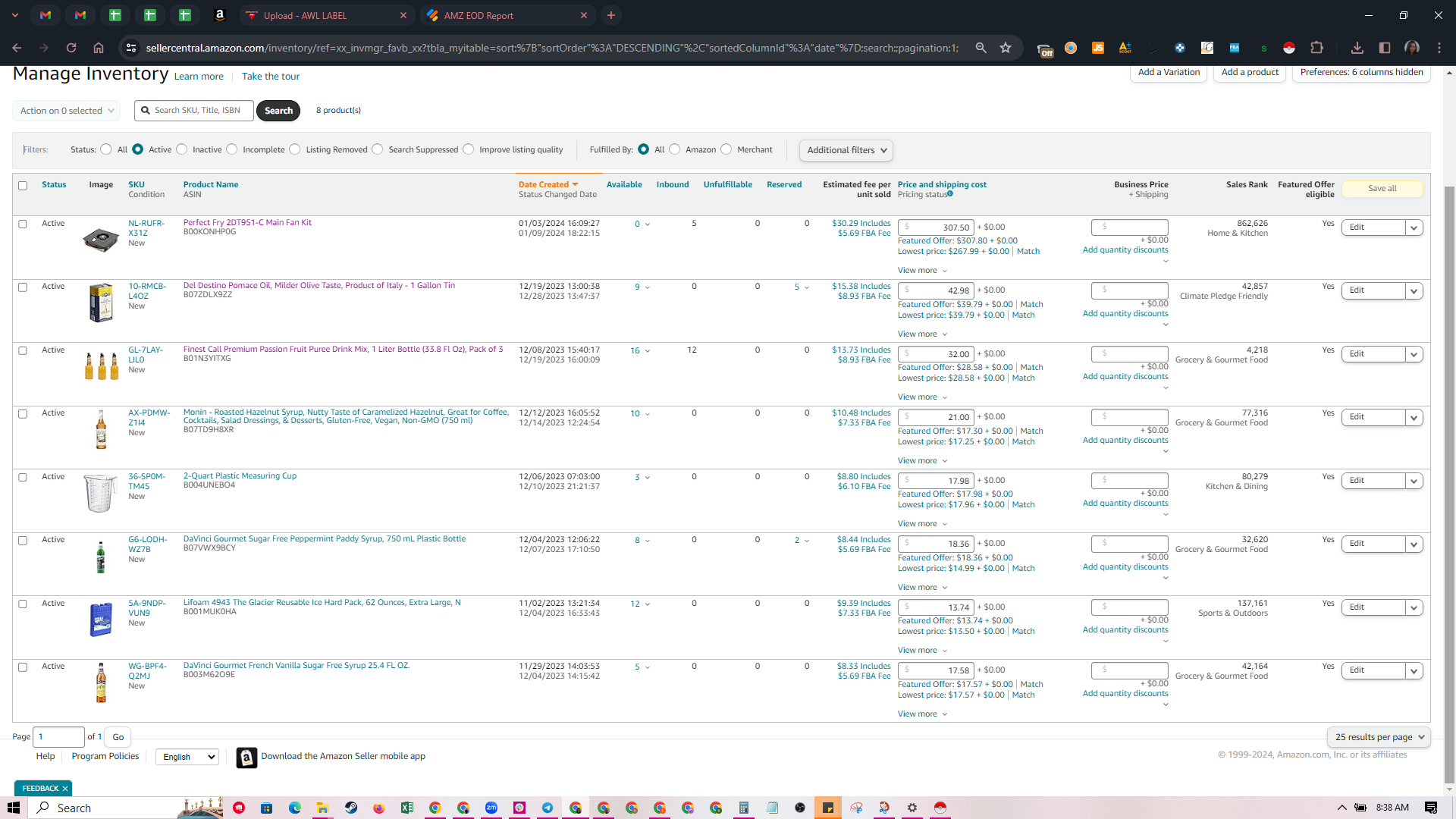Focus the Search SKU, Title, ISBN field

[x=194, y=111]
